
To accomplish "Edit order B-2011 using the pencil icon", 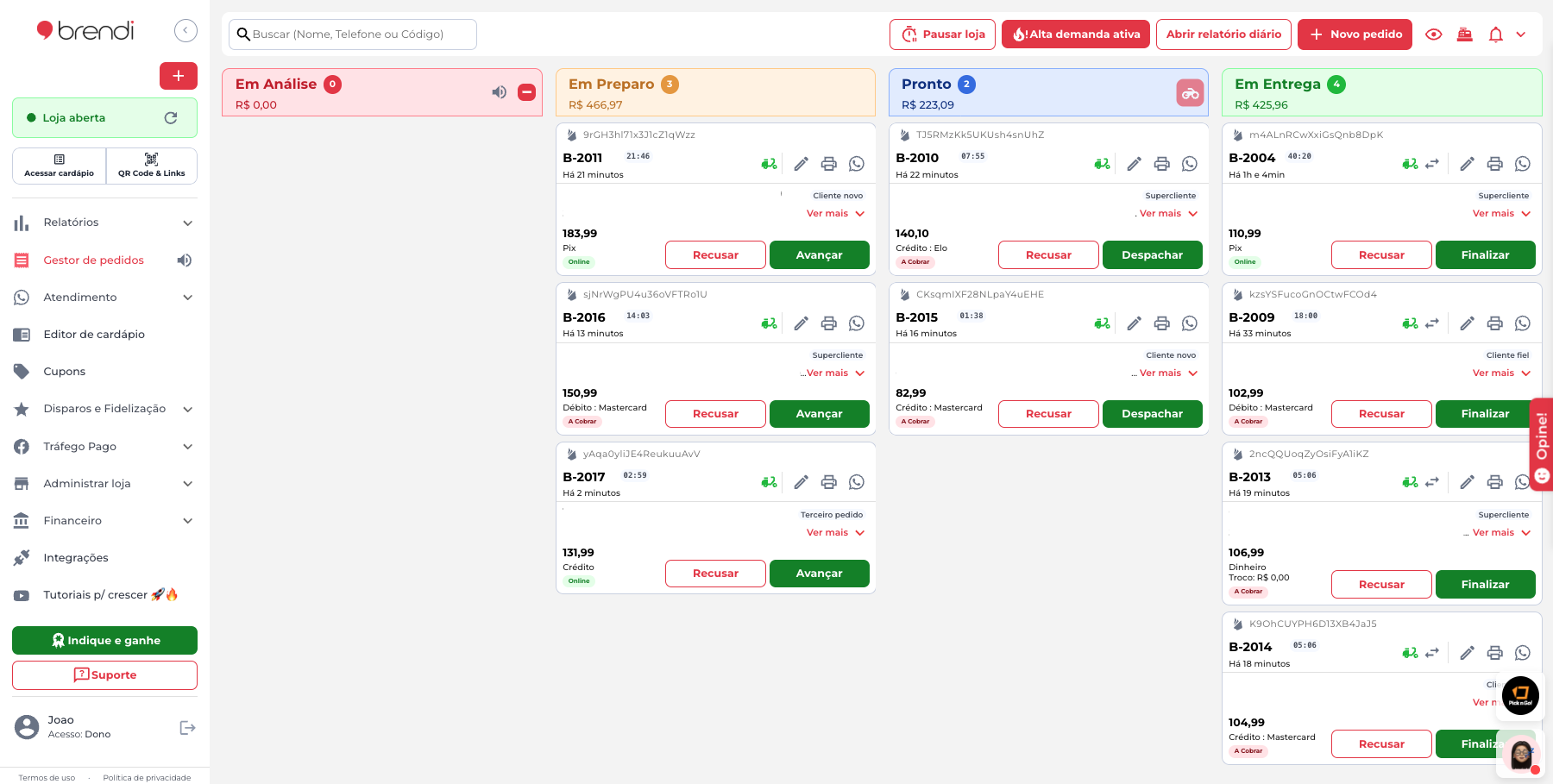I will pyautogui.click(x=801, y=163).
